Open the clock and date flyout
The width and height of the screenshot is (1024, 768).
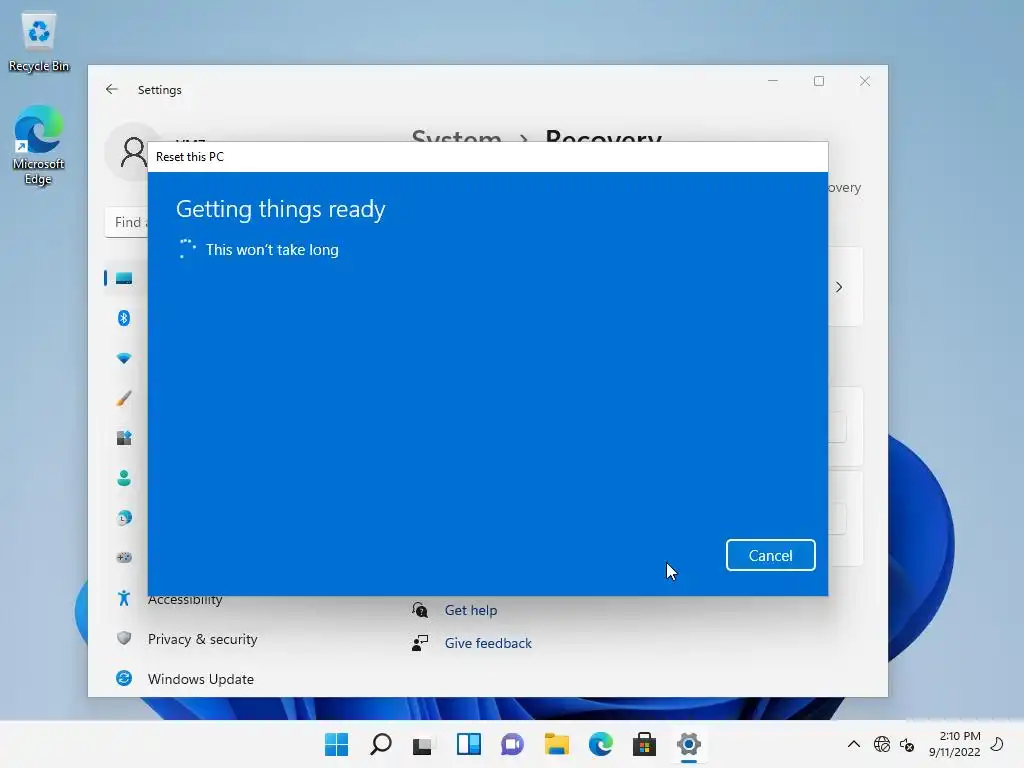(x=955, y=744)
